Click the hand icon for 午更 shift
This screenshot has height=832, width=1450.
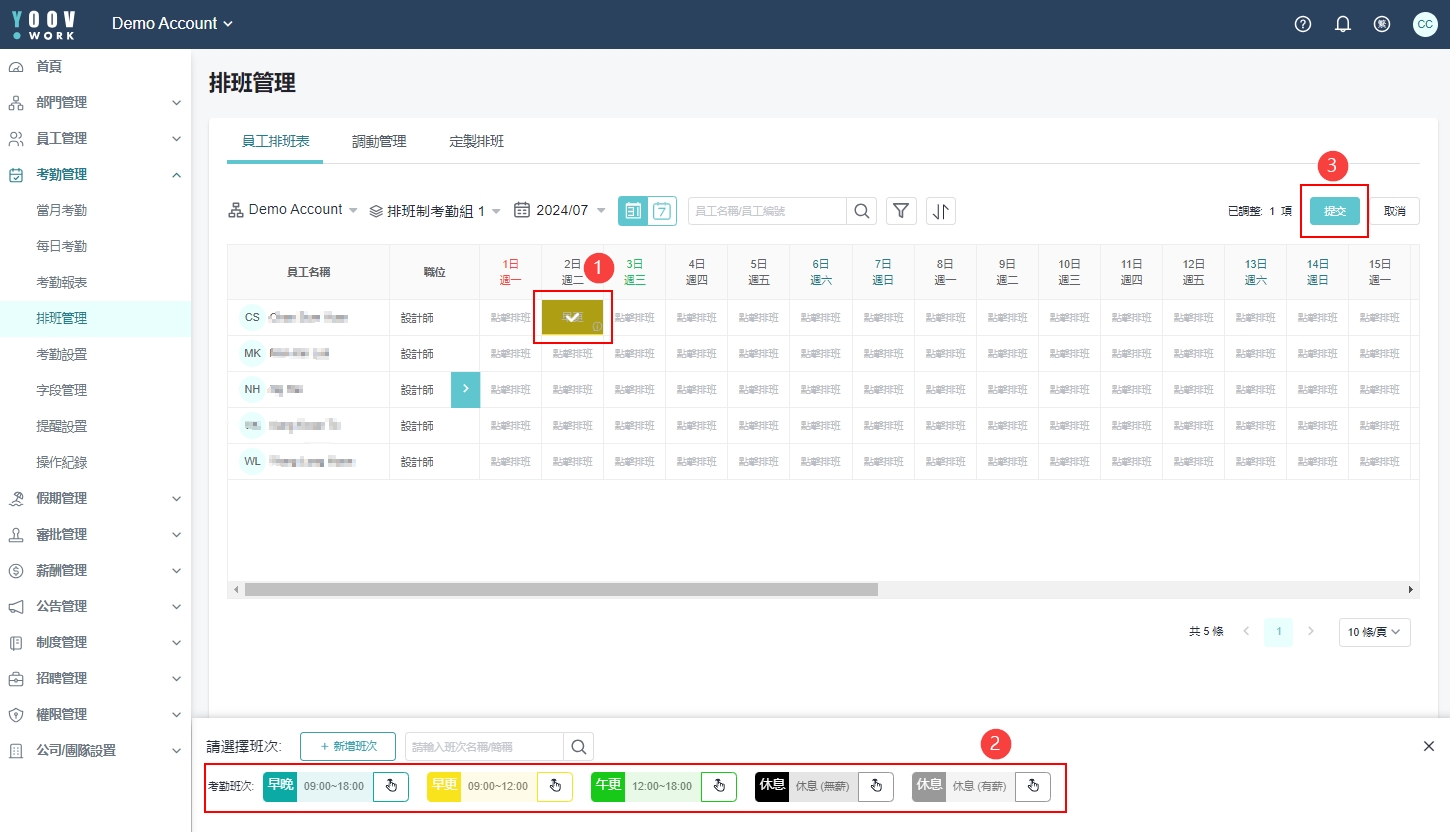[x=719, y=787]
